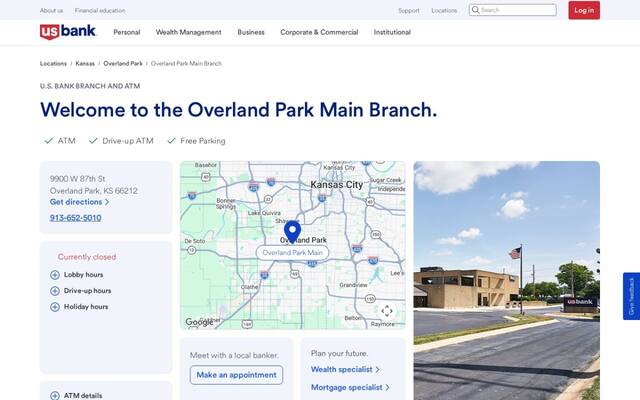
Task: Expand Lobby hours plus icon
Action: [55, 275]
